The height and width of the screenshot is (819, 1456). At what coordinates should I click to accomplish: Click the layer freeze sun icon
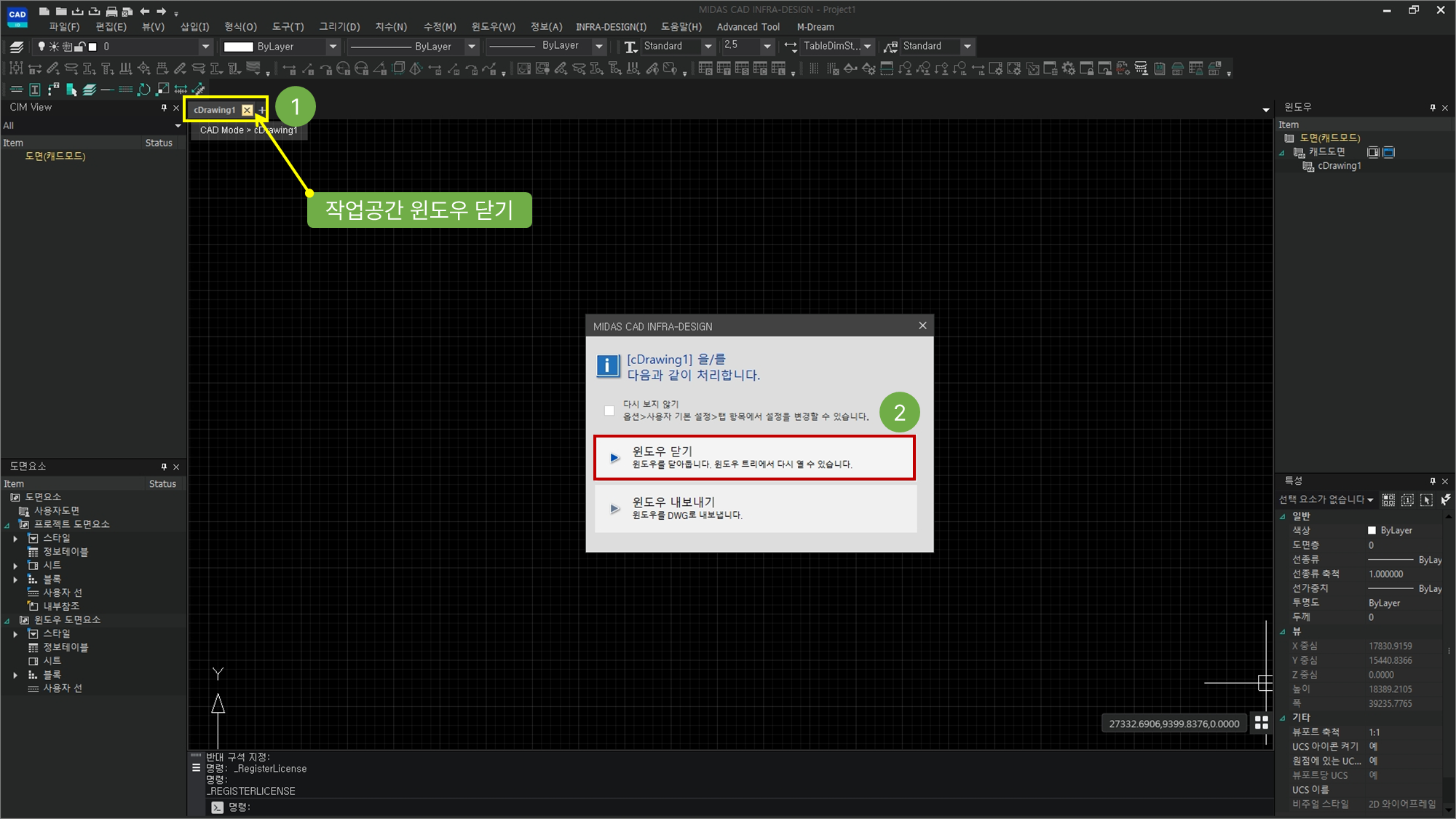(54, 47)
